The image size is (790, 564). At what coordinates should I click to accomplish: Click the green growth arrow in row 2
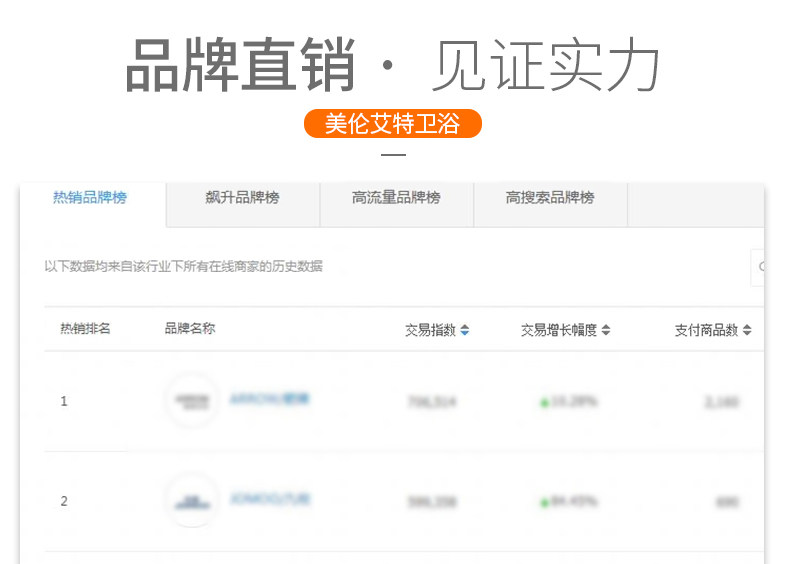click(544, 502)
